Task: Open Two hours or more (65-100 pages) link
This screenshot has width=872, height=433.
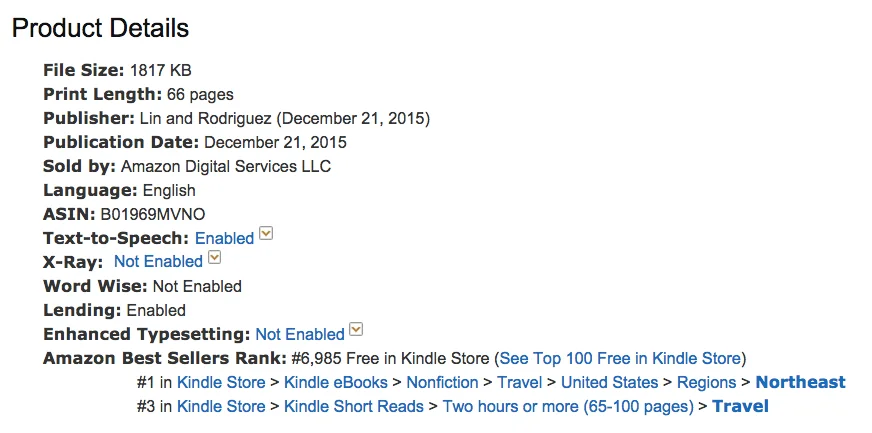Action: (x=568, y=406)
